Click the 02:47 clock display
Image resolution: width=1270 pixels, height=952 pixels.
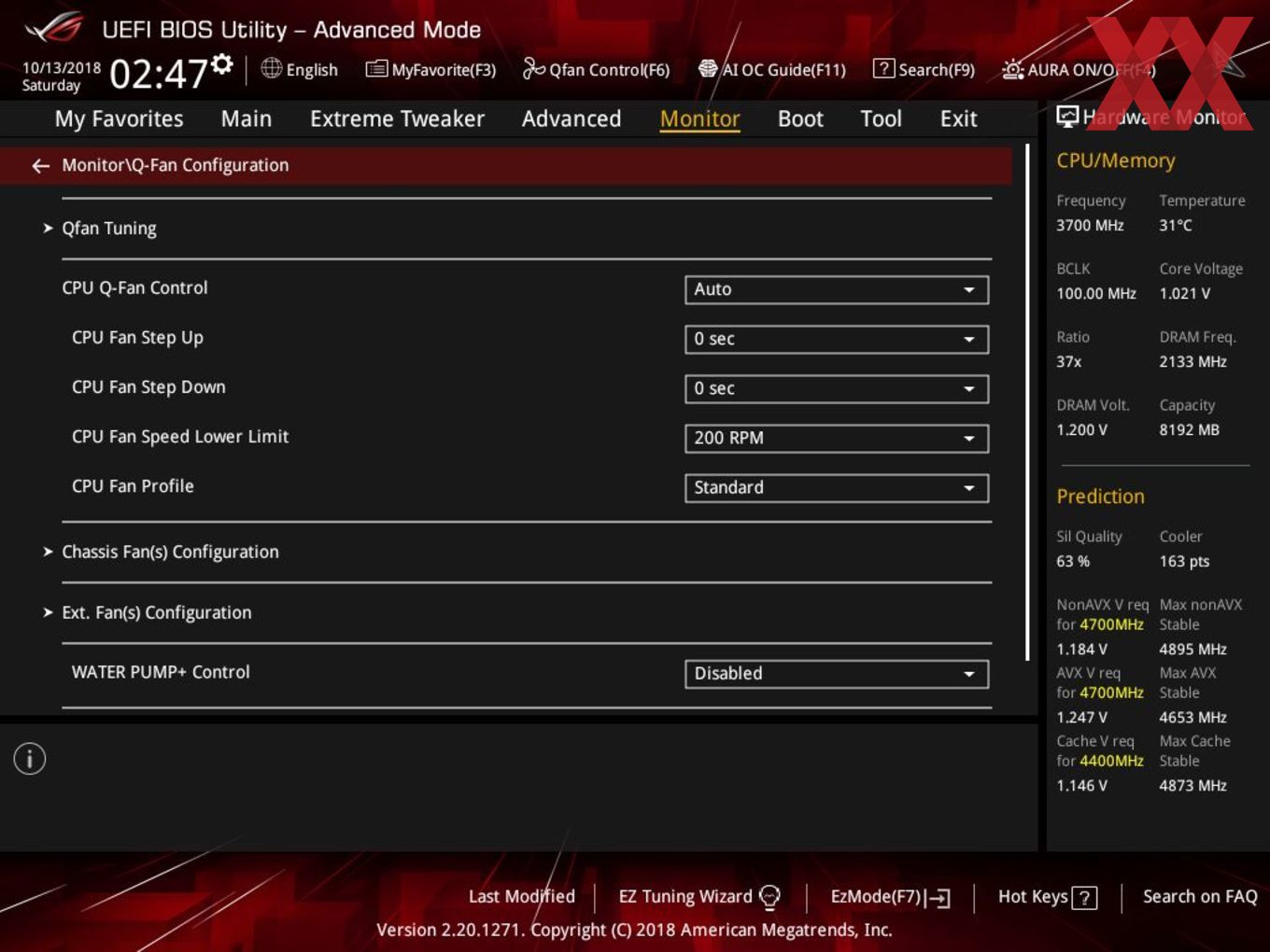[x=158, y=74]
